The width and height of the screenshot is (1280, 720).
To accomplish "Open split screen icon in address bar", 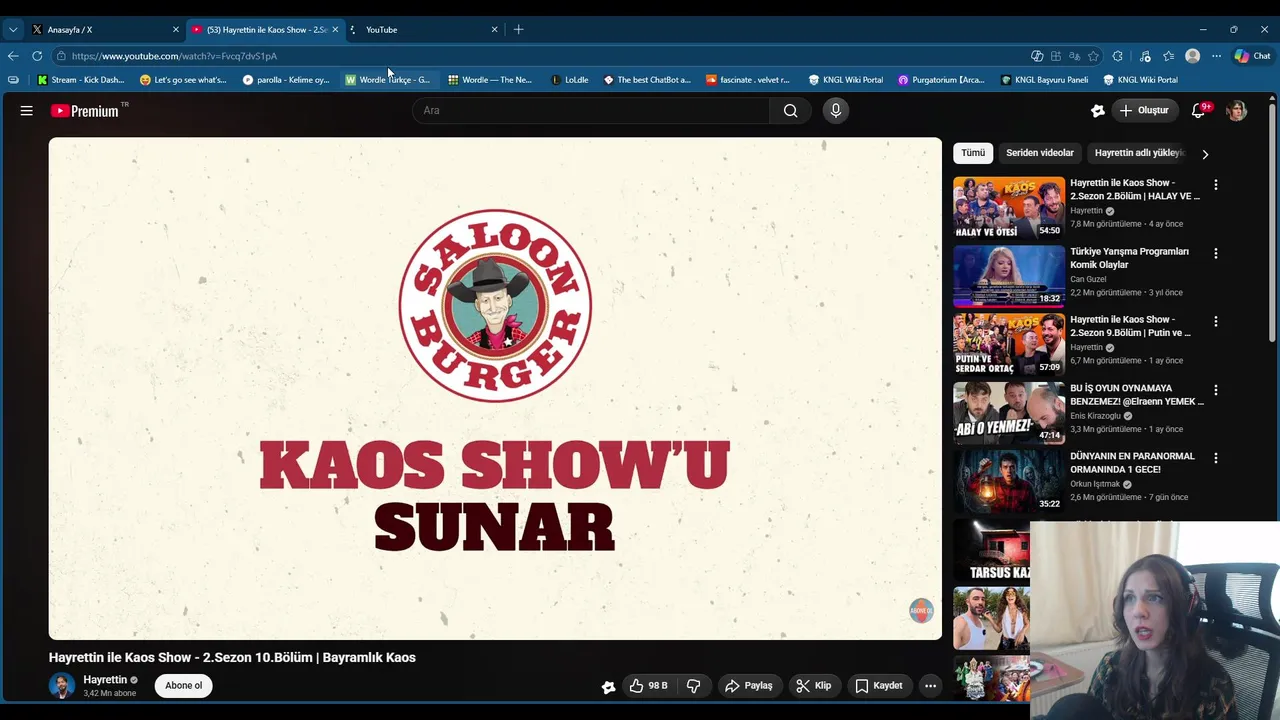I will point(1055,56).
